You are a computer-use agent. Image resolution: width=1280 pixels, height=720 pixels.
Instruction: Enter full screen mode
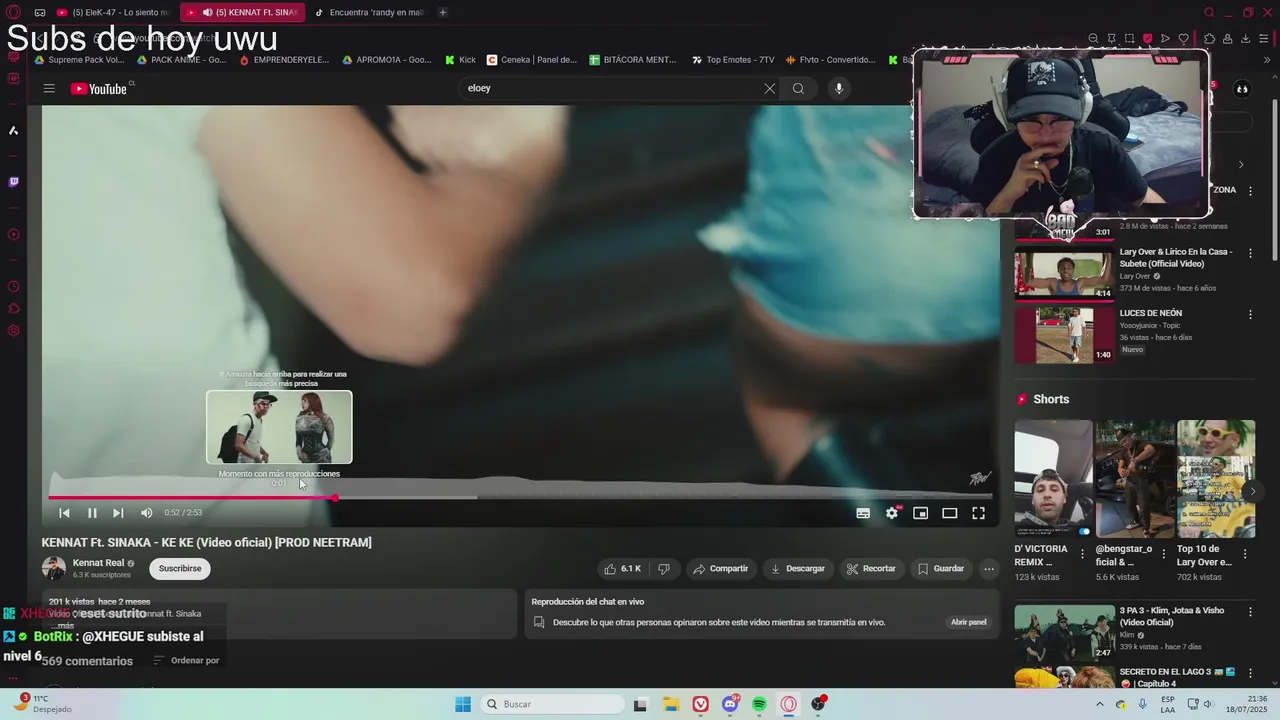pos(979,513)
